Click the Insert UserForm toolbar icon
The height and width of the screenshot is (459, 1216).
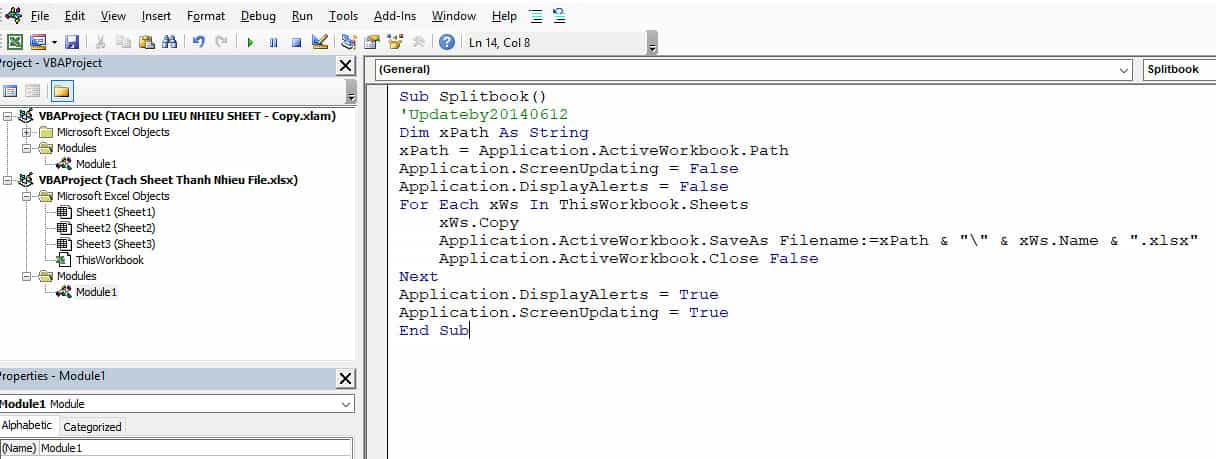pyautogui.click(x=38, y=42)
